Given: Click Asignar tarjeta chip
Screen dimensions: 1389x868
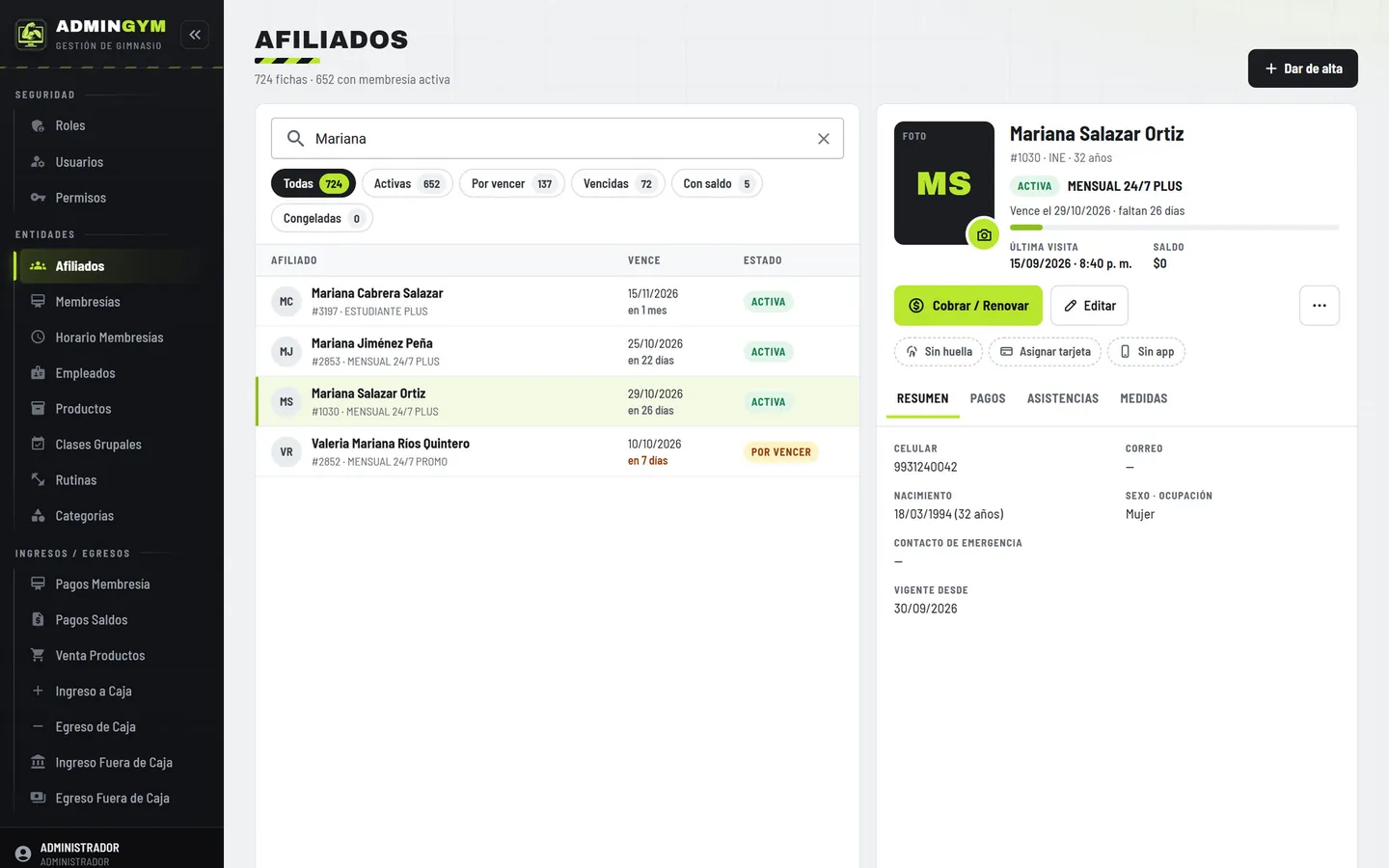Looking at the screenshot, I should (1046, 352).
